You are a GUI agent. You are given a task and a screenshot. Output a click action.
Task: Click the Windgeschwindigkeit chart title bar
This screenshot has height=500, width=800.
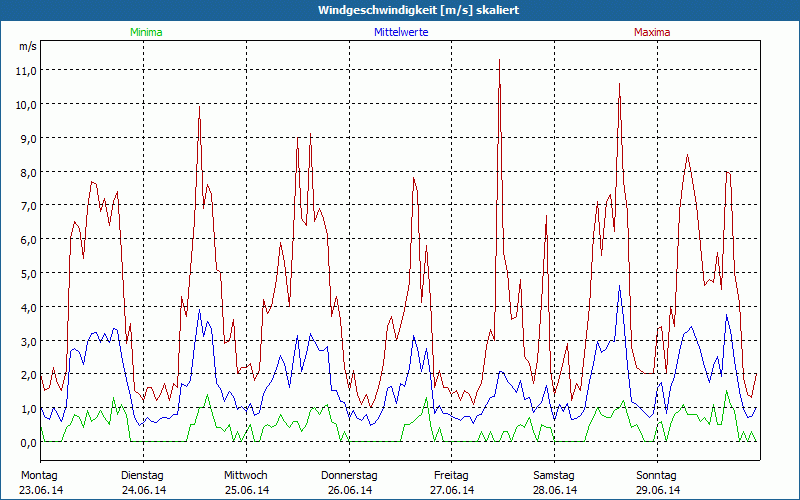point(400,10)
